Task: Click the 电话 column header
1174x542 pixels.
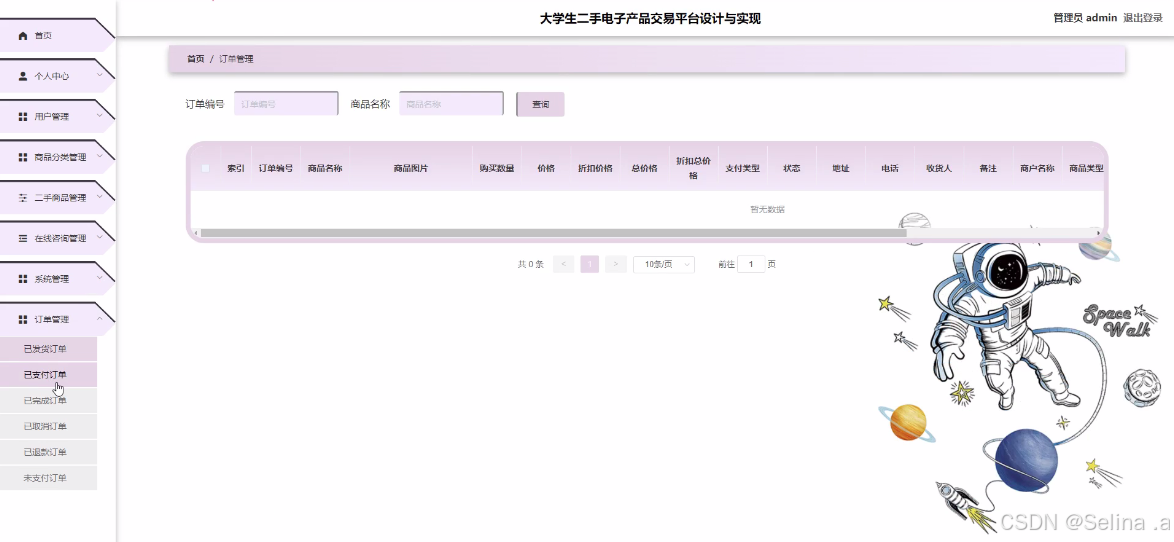Action: click(x=890, y=168)
